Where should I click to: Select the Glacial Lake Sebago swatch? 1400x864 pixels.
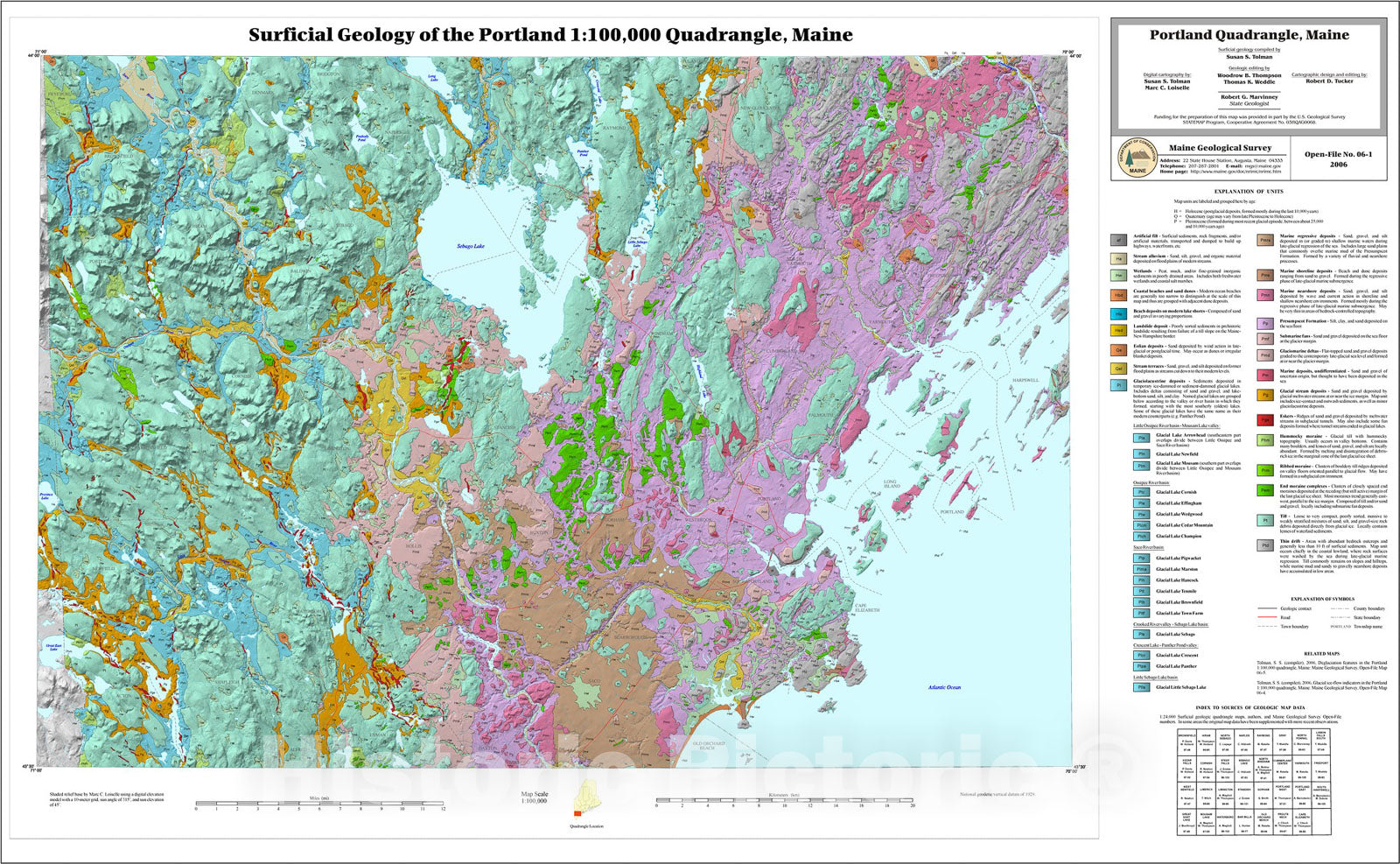pyautogui.click(x=1142, y=634)
